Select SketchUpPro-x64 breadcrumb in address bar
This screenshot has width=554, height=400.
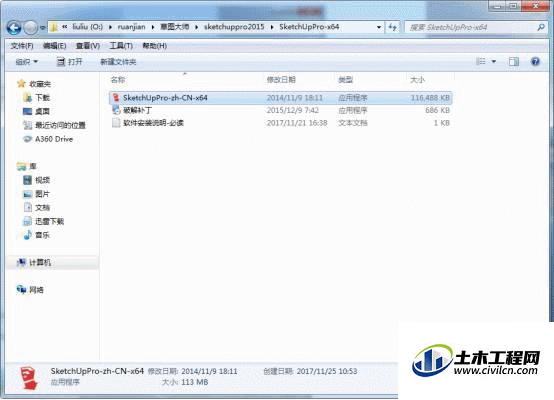[309, 27]
